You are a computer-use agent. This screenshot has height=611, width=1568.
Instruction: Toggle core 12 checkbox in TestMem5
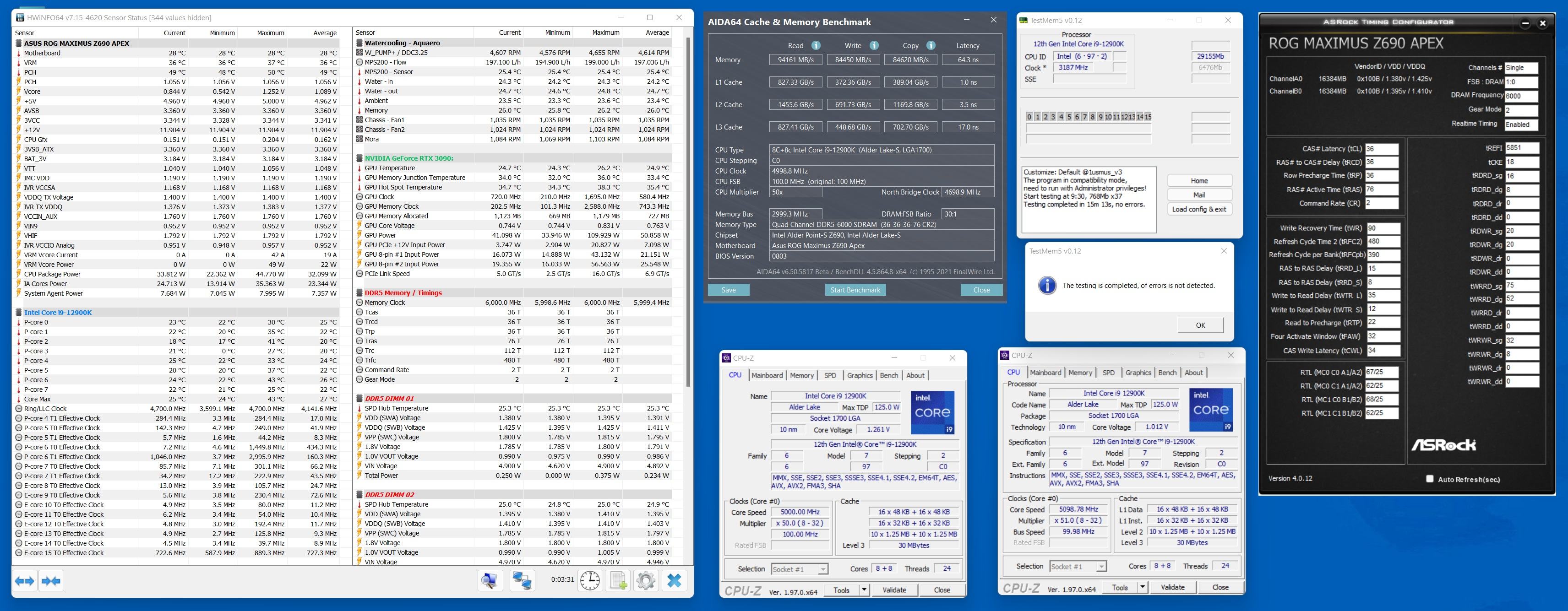[1124, 117]
